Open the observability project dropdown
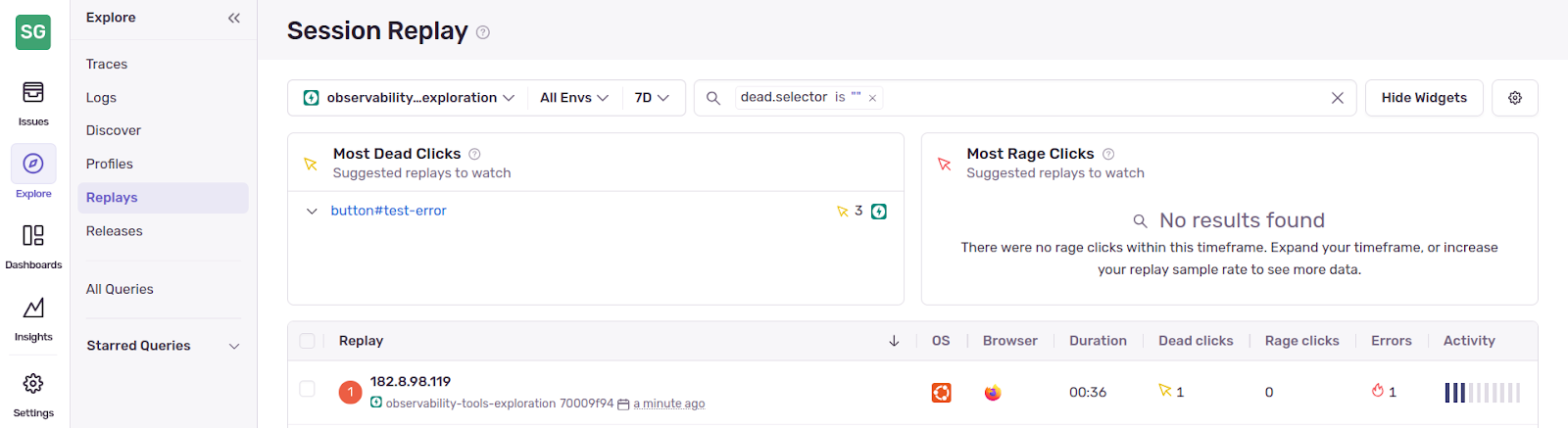The width and height of the screenshot is (1568, 428). click(409, 98)
